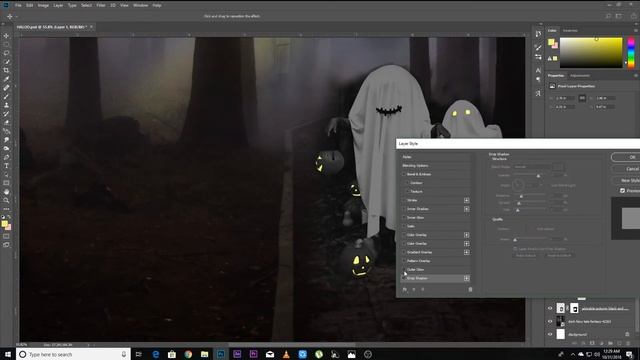Add another Inner Shadow plus button

pyautogui.click(x=467, y=209)
